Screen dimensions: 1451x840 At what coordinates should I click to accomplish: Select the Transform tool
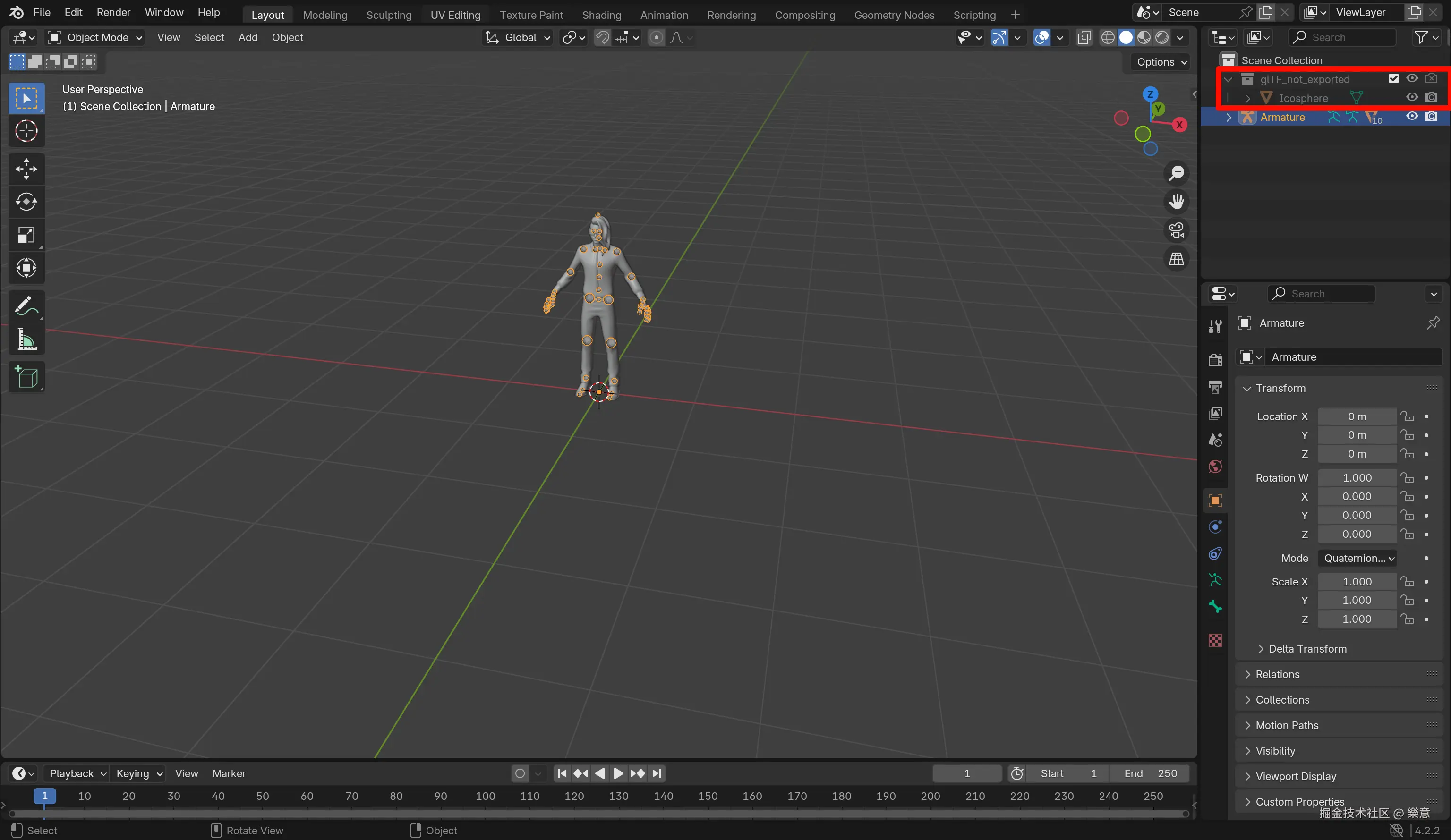pos(26,268)
